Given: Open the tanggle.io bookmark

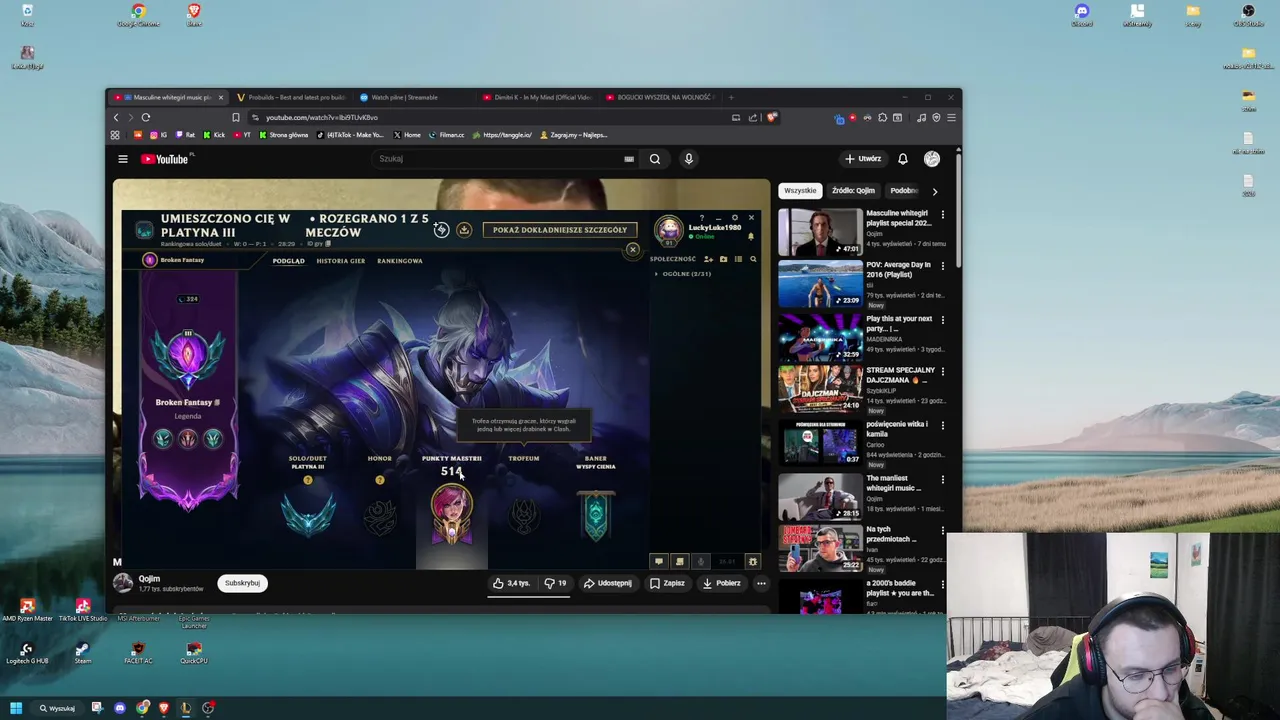Looking at the screenshot, I should tap(503, 135).
